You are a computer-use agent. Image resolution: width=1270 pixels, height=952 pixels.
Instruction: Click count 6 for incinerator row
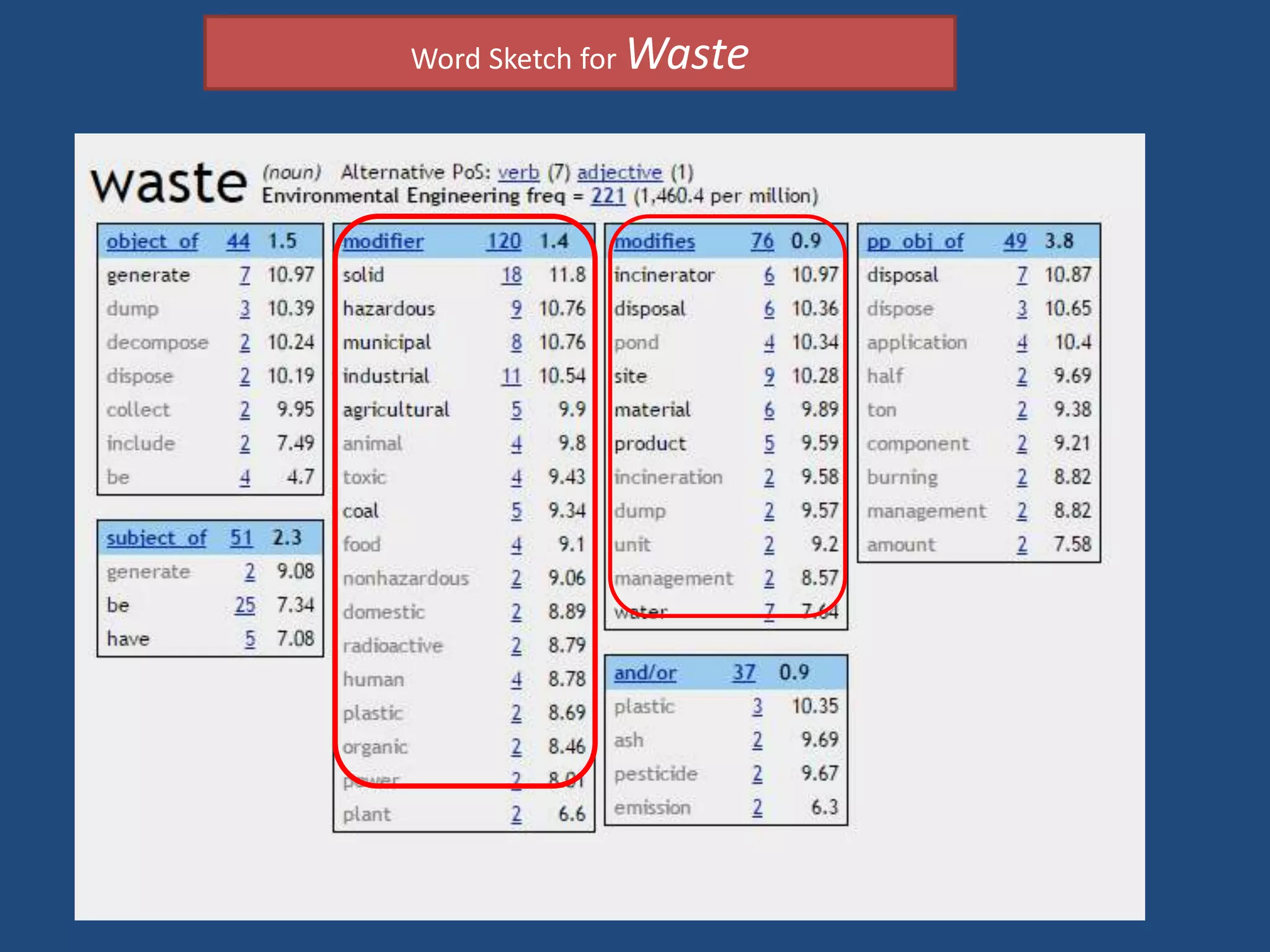point(769,275)
